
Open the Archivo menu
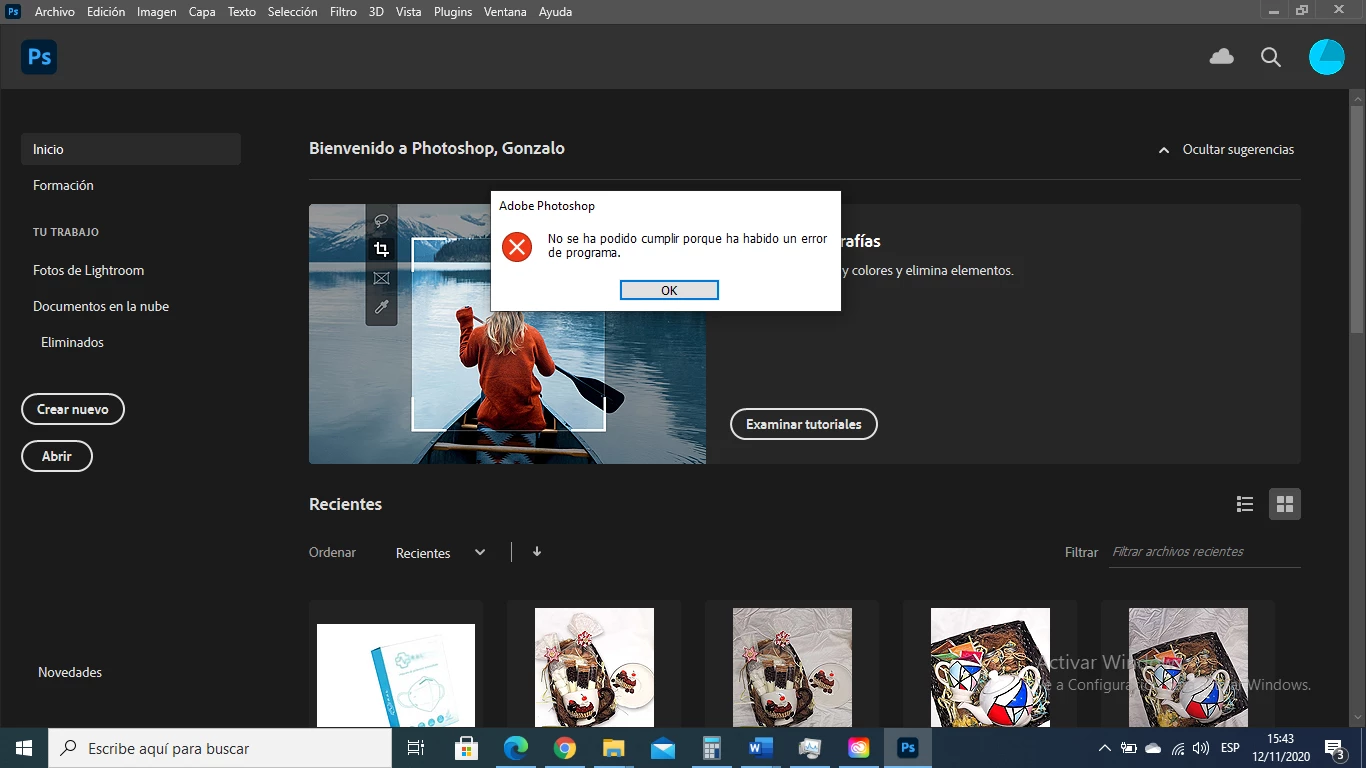[55, 12]
